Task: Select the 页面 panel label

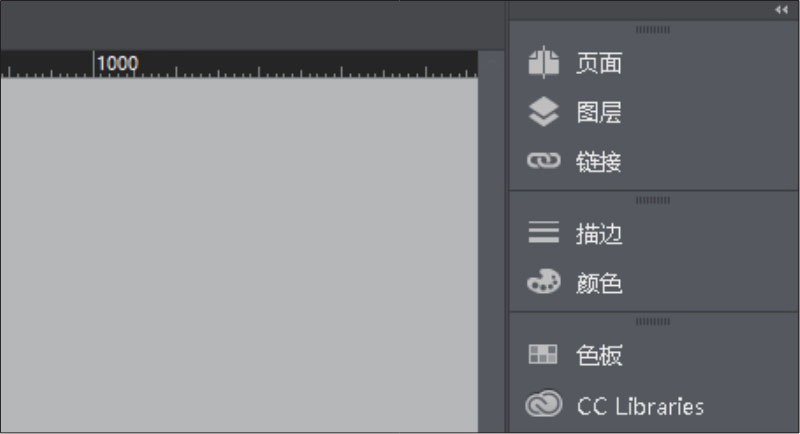Action: point(599,63)
